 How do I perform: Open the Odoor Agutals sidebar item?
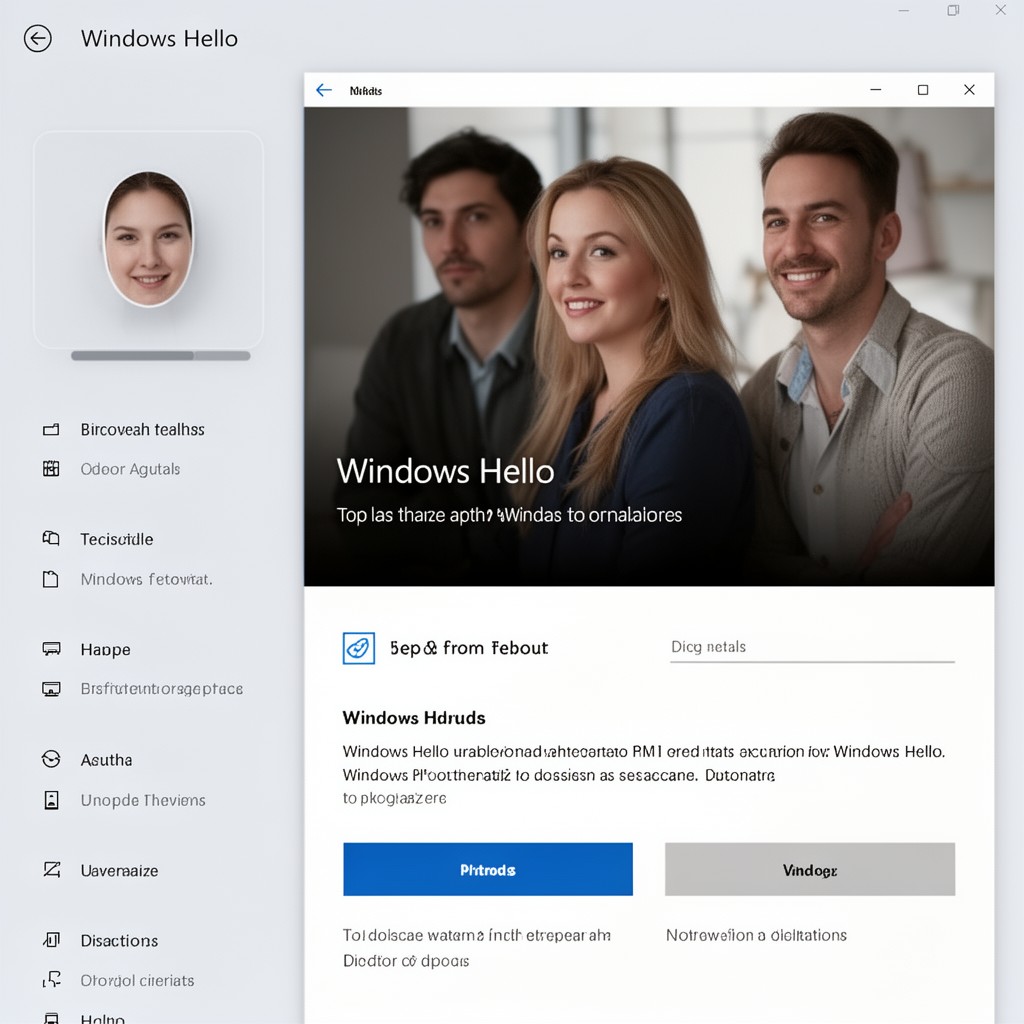pos(130,469)
